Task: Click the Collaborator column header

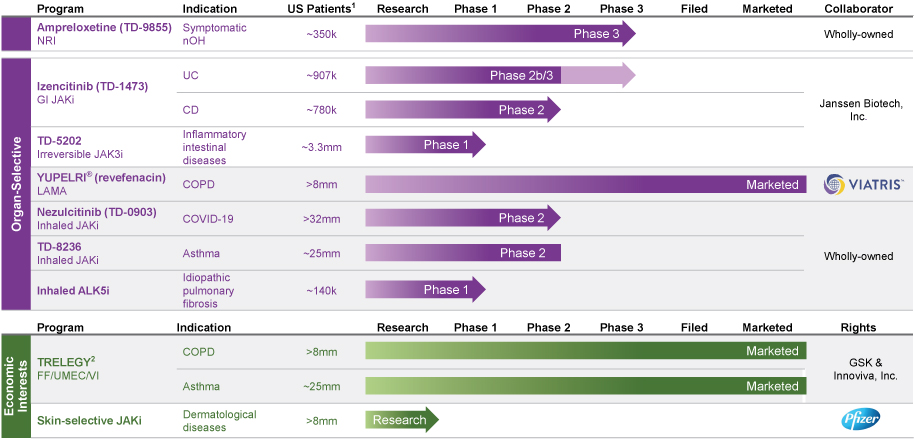Action: click(x=859, y=9)
